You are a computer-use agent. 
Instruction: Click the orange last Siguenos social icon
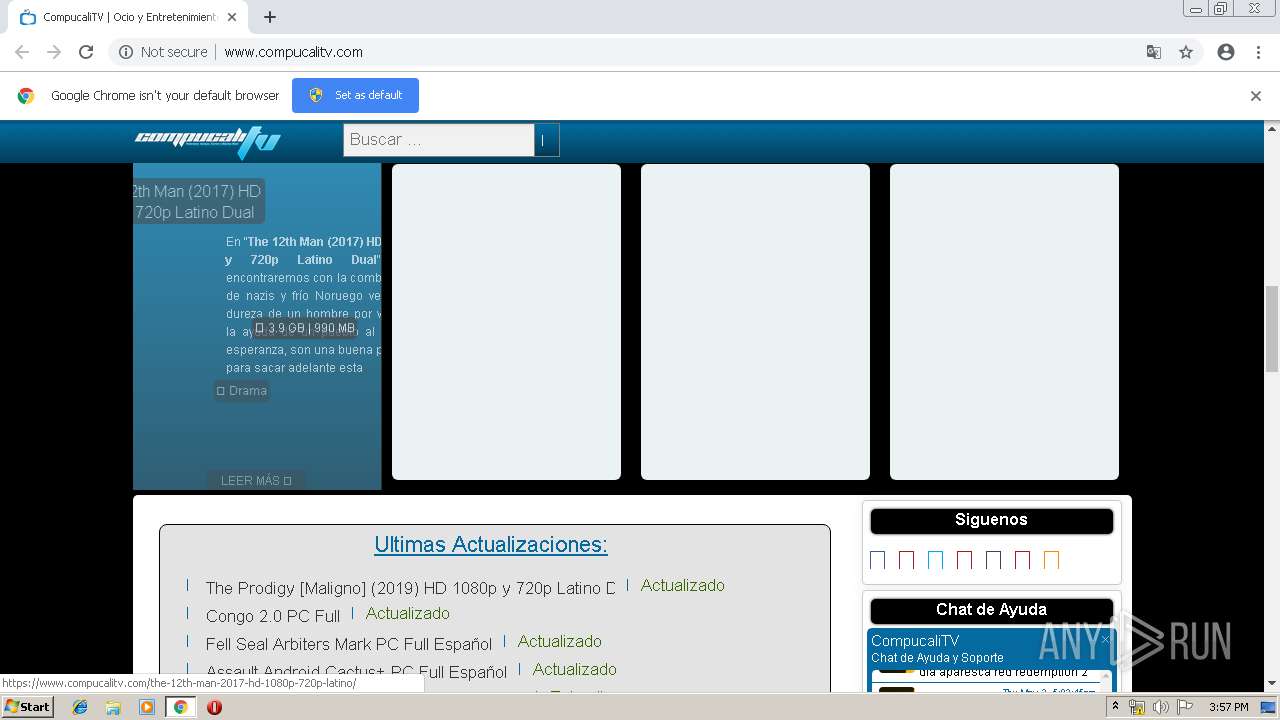tap(1051, 560)
